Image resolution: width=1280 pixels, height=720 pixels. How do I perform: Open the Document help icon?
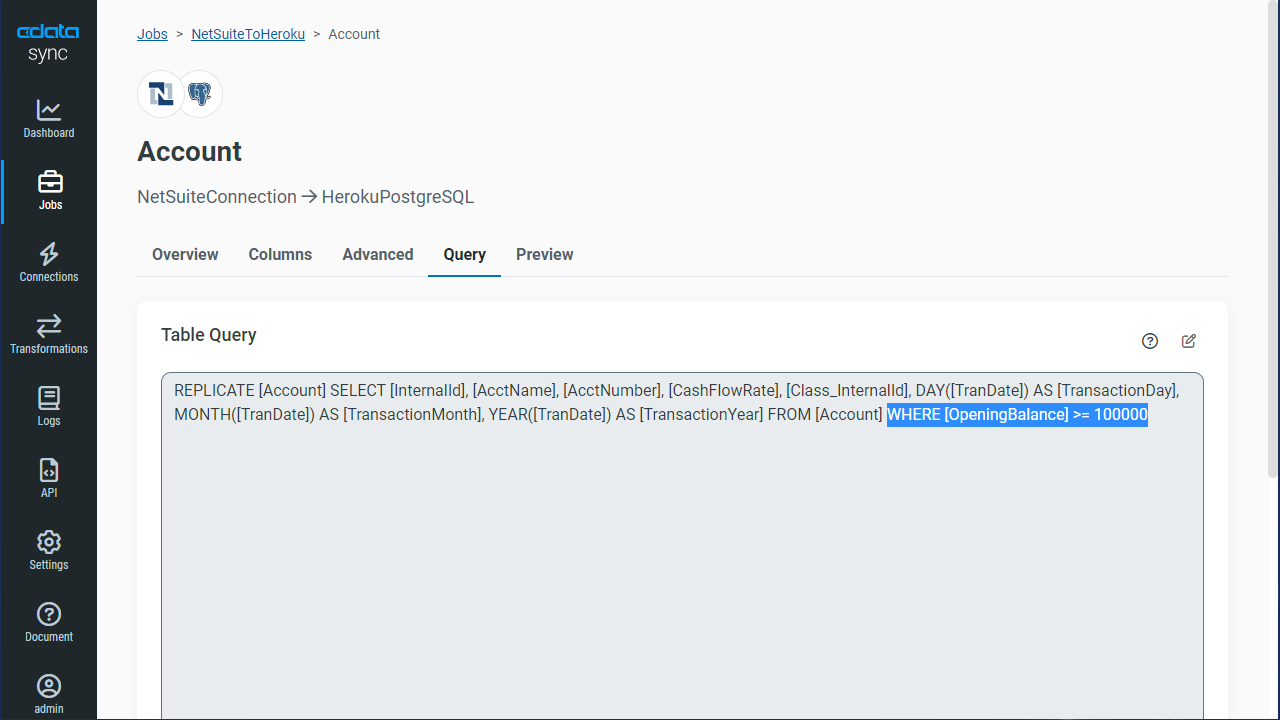(49, 622)
